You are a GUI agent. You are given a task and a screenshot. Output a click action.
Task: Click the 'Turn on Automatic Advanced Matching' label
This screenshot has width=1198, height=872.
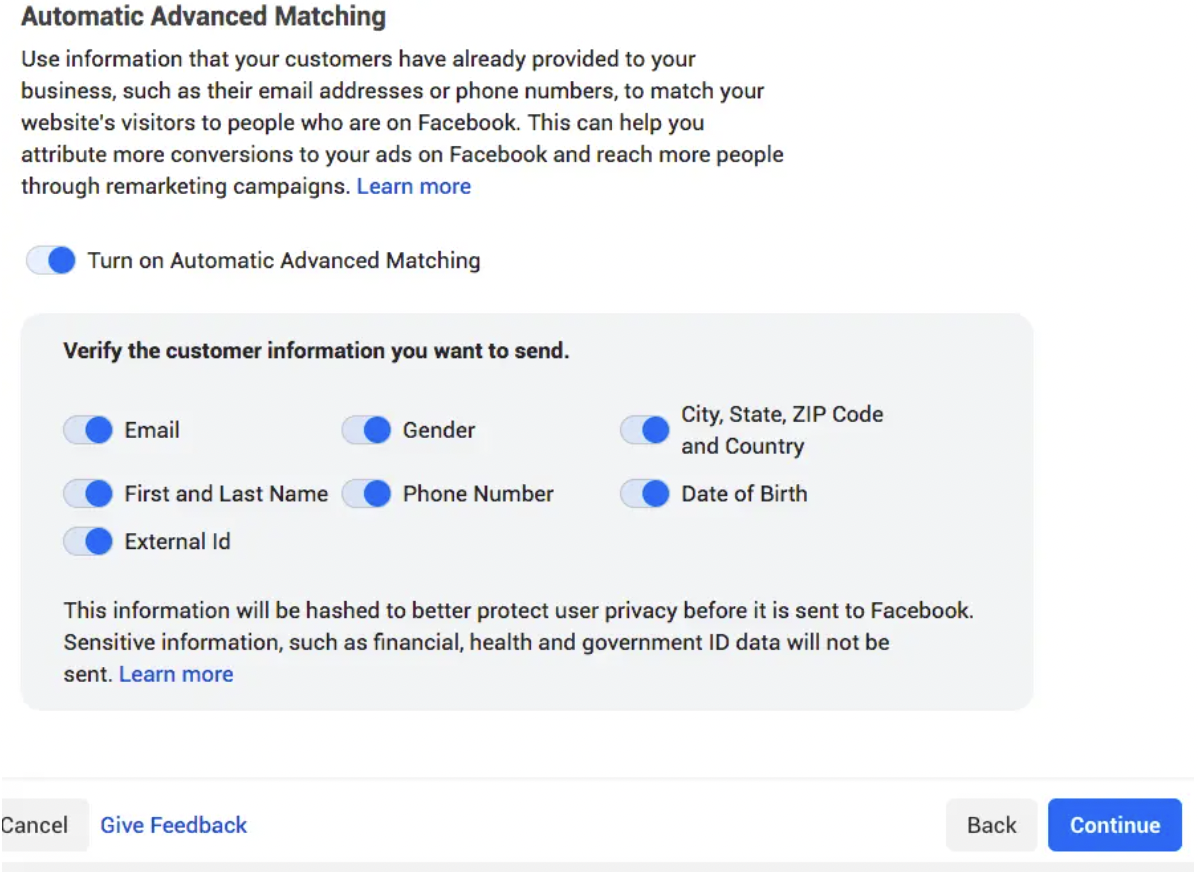tap(284, 261)
